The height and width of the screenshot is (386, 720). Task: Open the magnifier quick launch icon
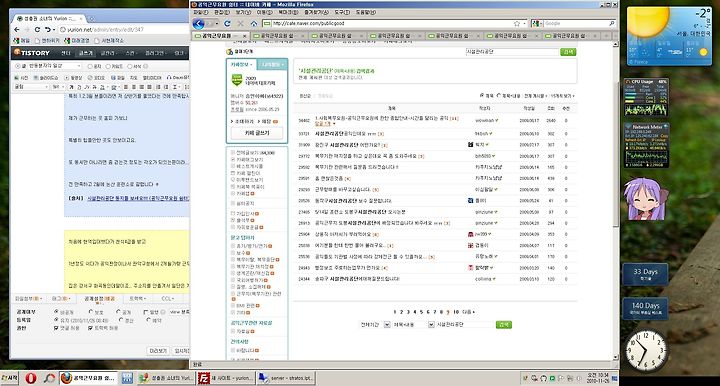point(49,378)
